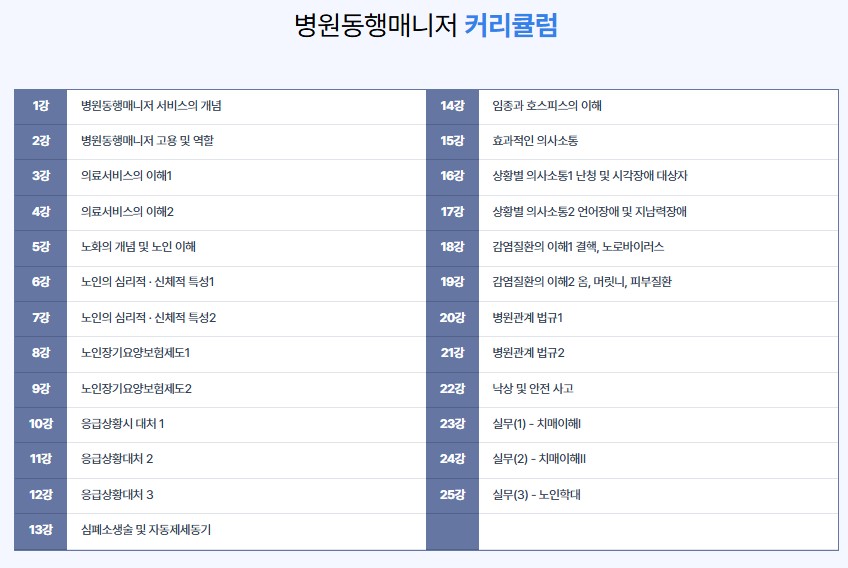This screenshot has width=848, height=568.
Task: Click the heading 병원동행매니저 커리큘럼
Action: (426, 25)
